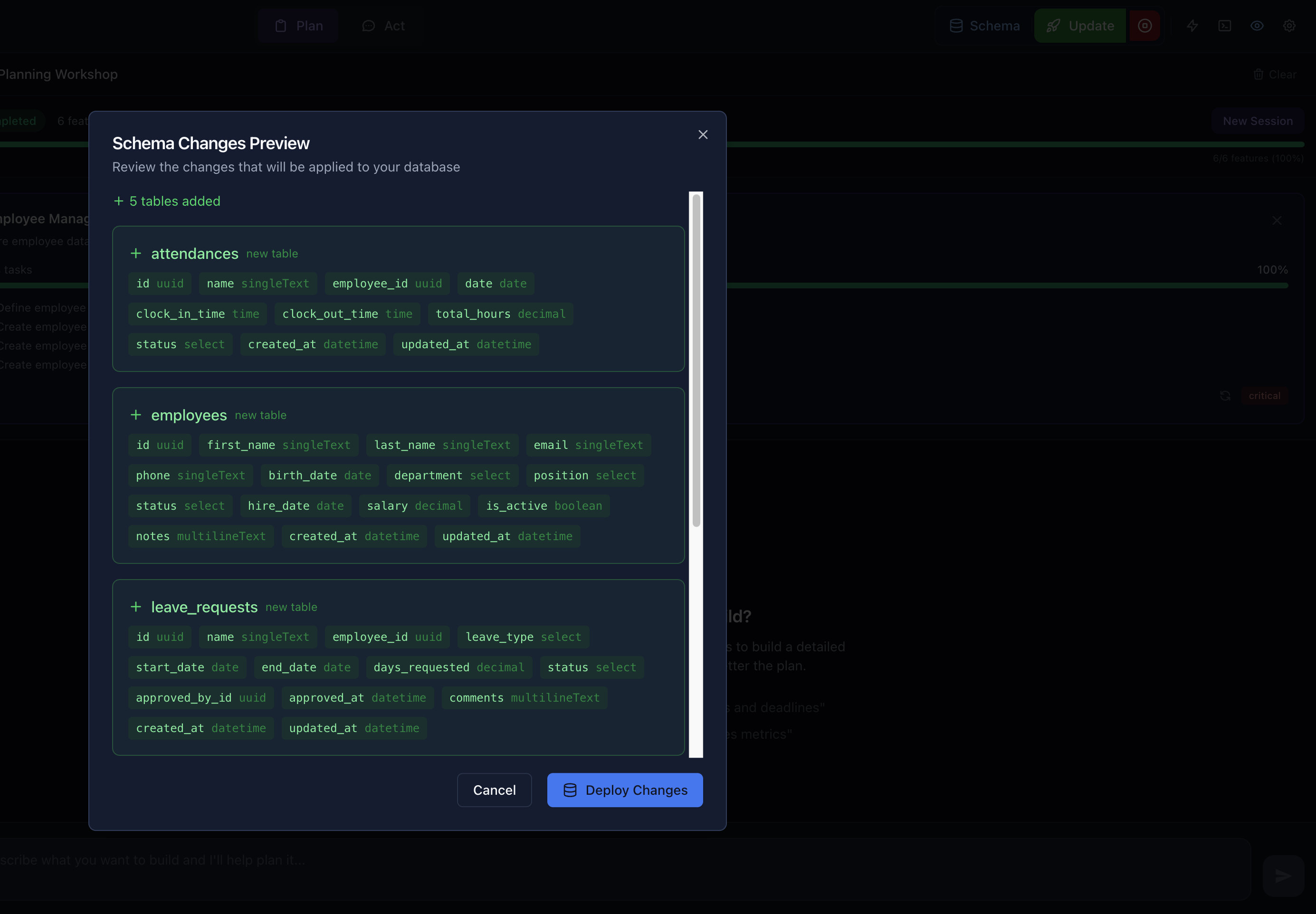The height and width of the screenshot is (914, 1316).
Task: Toggle the eye preview icon
Action: (1257, 26)
